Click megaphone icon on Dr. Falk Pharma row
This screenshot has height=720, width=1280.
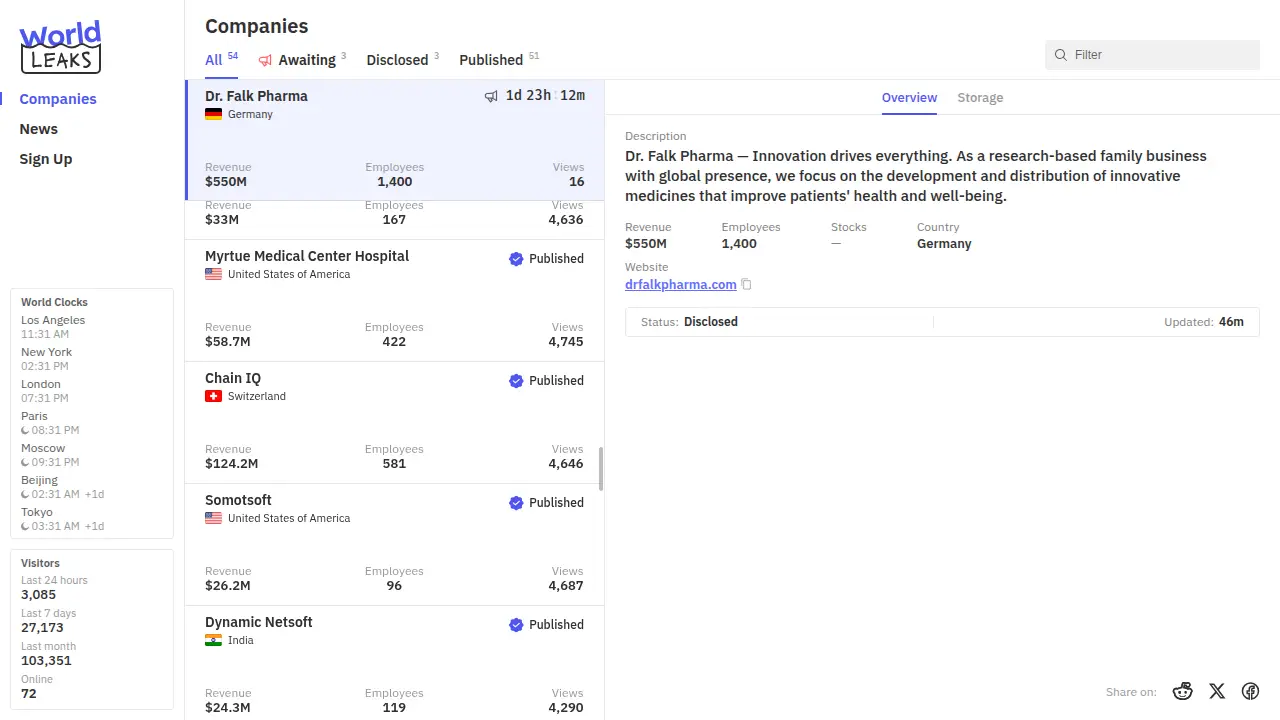click(491, 96)
